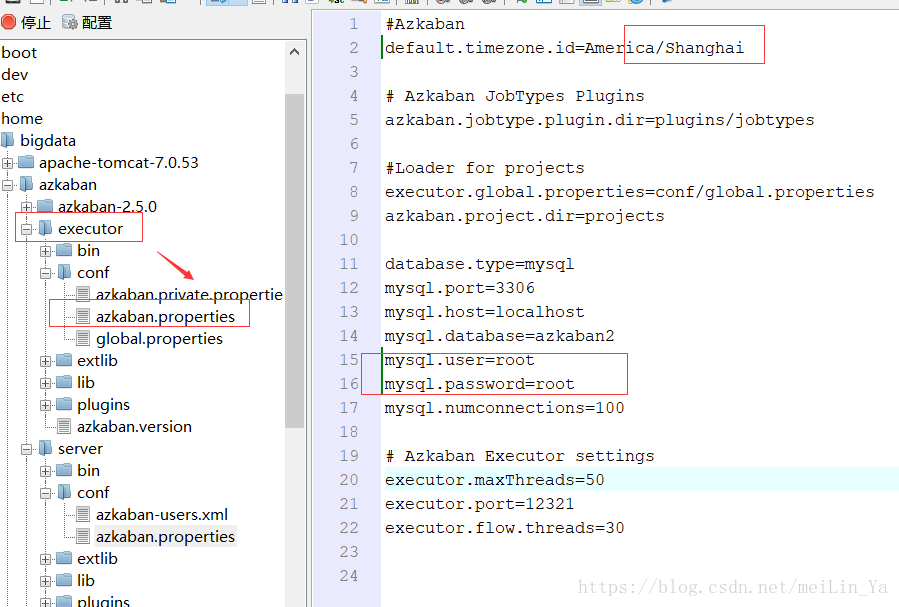Expand the bin node under executor
The height and width of the screenshot is (607, 899).
click(x=45, y=250)
